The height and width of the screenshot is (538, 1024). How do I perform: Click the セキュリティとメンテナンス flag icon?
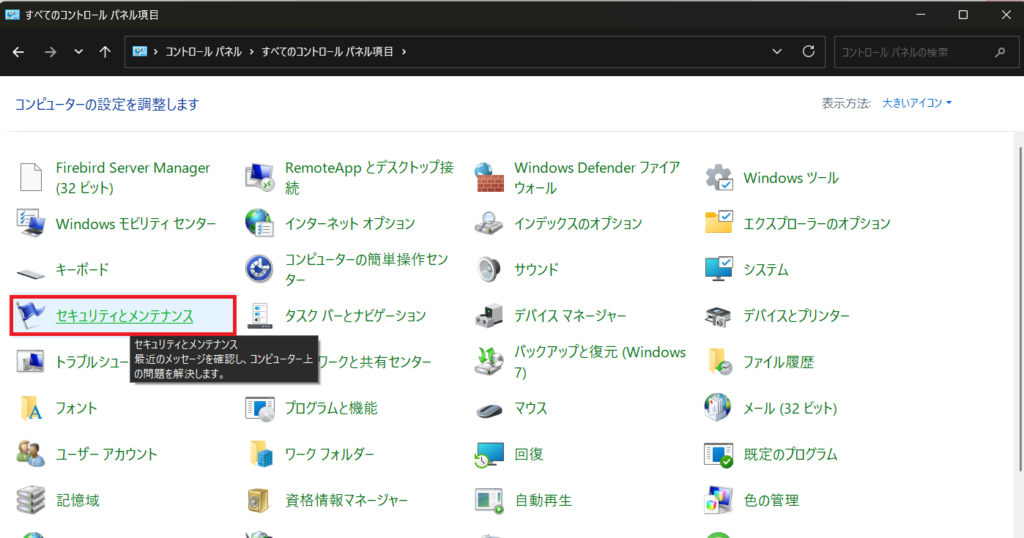[31, 315]
